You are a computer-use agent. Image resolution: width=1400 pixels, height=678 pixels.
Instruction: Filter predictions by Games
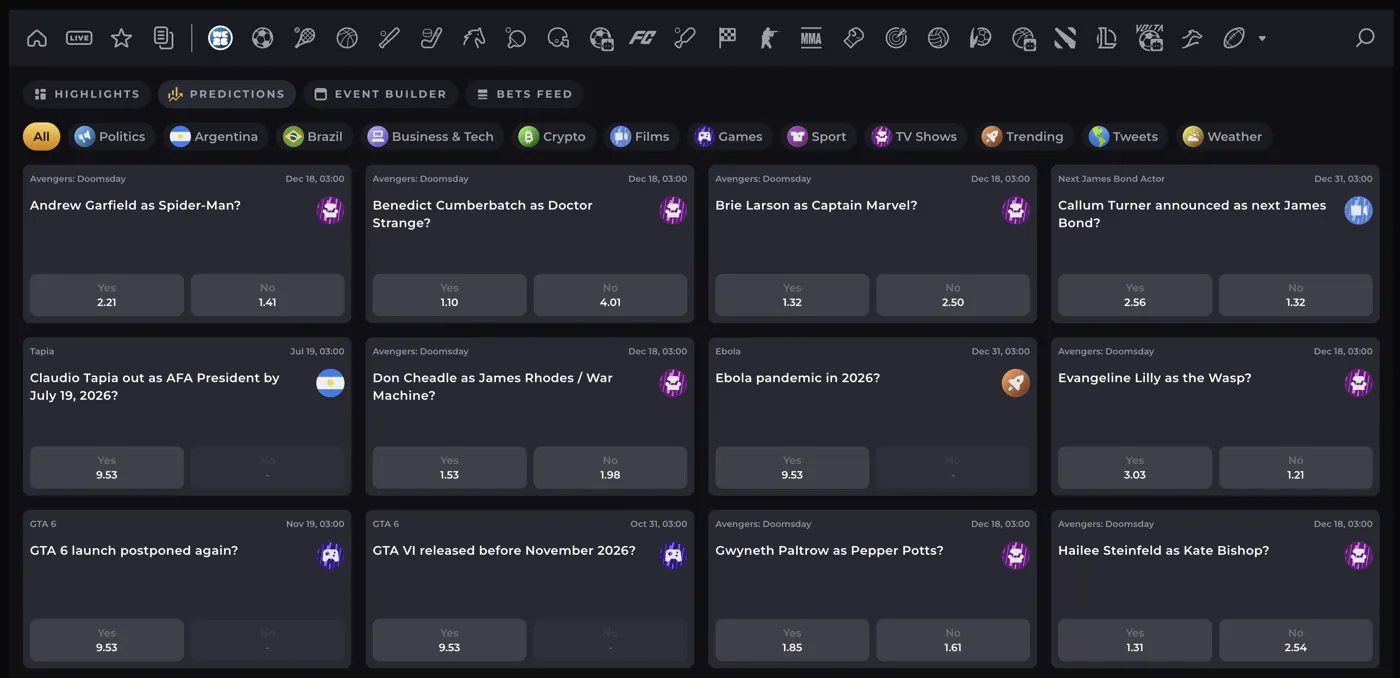coord(730,136)
